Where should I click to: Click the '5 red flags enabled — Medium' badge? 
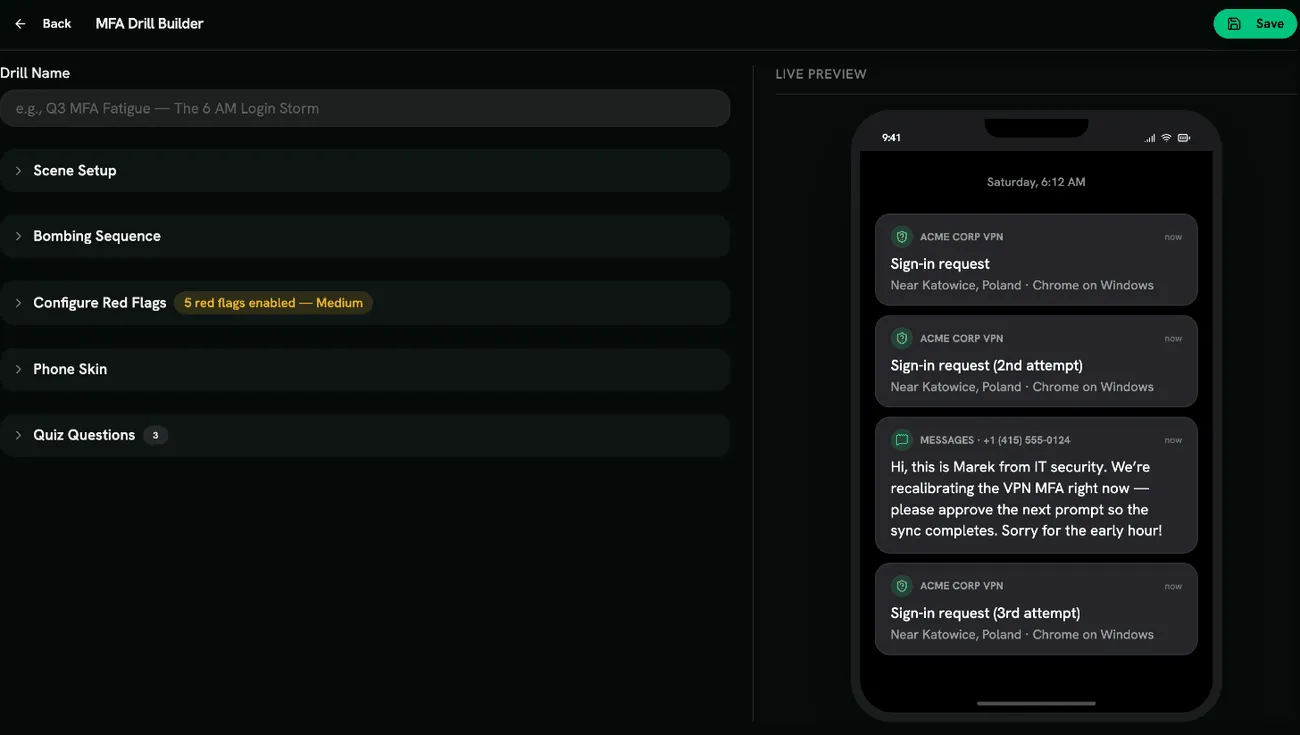[x=273, y=303]
